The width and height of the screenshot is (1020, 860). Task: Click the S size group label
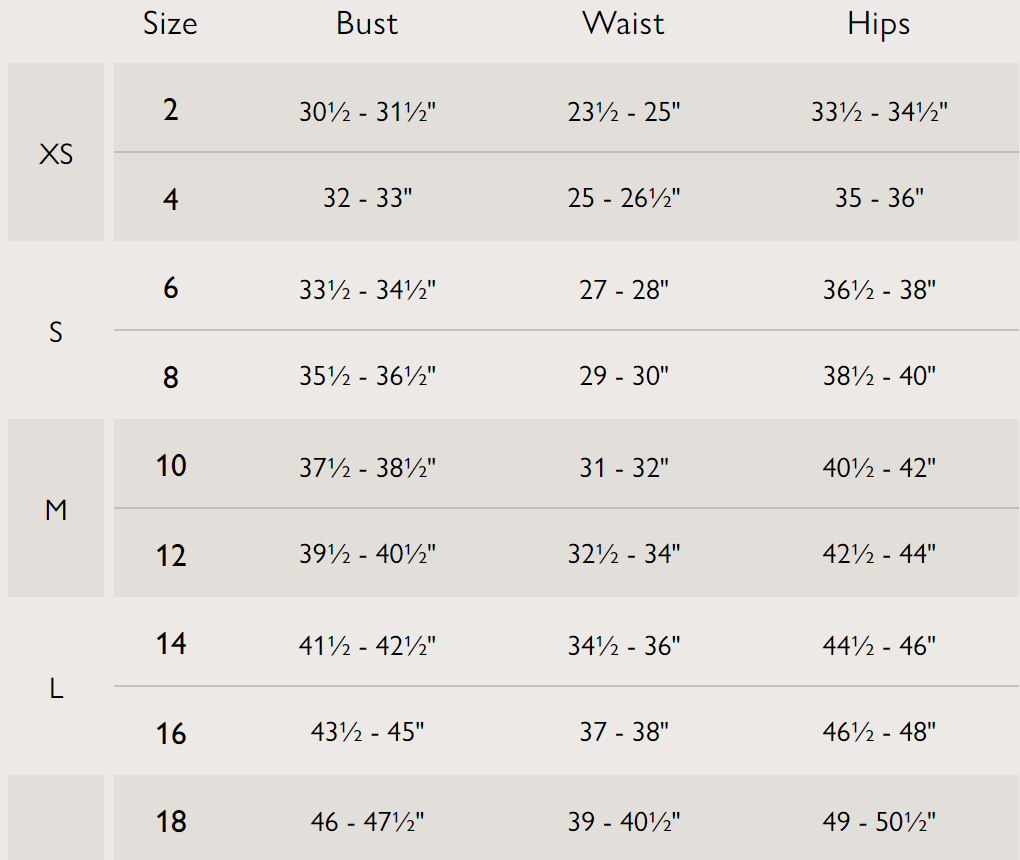tap(56, 332)
